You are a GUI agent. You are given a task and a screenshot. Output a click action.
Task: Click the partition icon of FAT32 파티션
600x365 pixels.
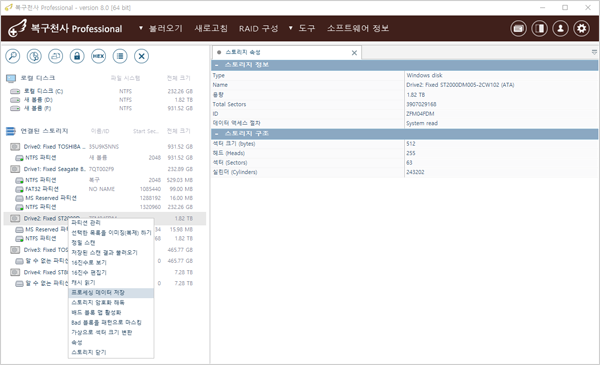tap(19, 189)
